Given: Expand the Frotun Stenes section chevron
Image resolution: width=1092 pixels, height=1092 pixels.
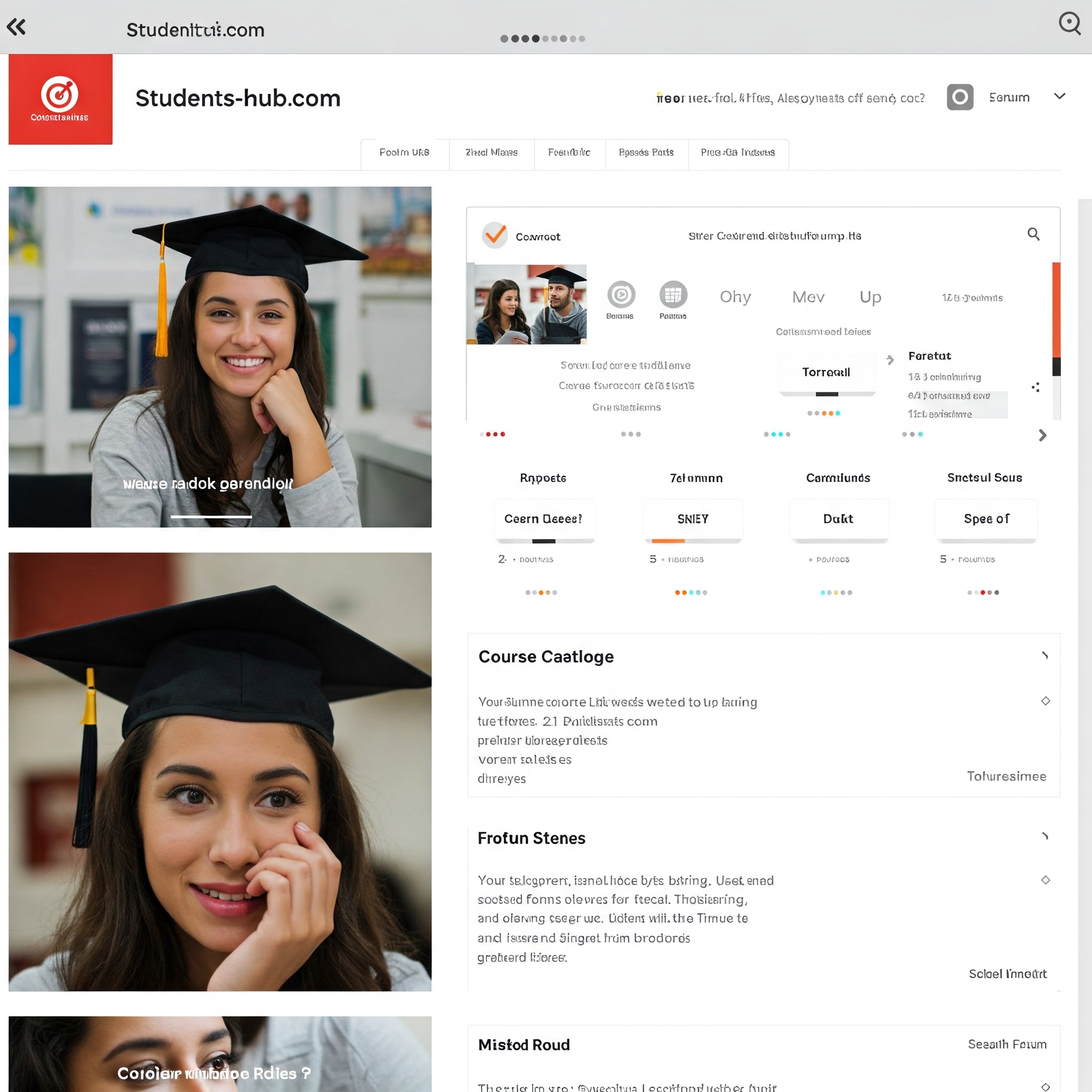Looking at the screenshot, I should point(1045,837).
